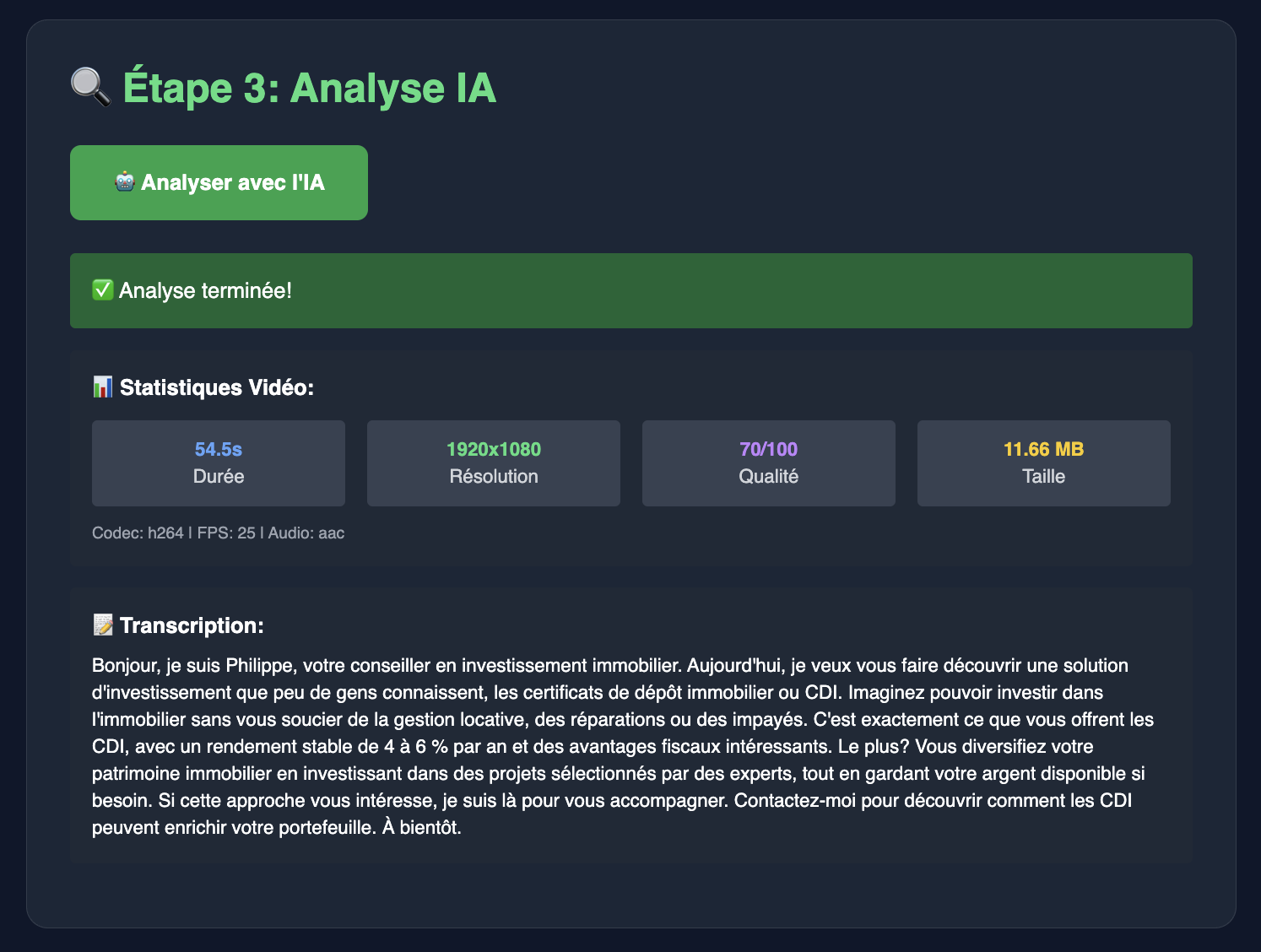The width and height of the screenshot is (1261, 952).
Task: Click the FPS: 25 metadata text
Action: coord(228,533)
